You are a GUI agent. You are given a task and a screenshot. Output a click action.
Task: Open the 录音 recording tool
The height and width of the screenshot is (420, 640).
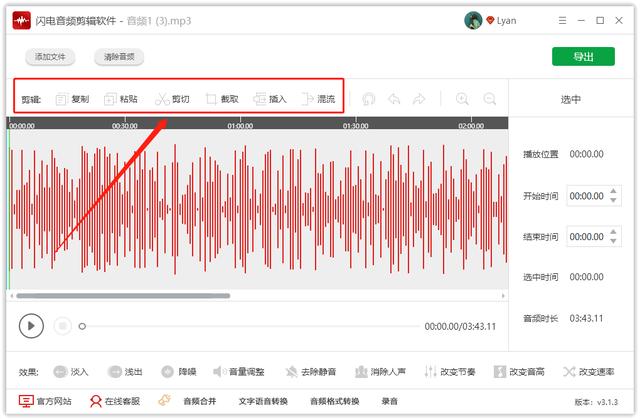[389, 402]
